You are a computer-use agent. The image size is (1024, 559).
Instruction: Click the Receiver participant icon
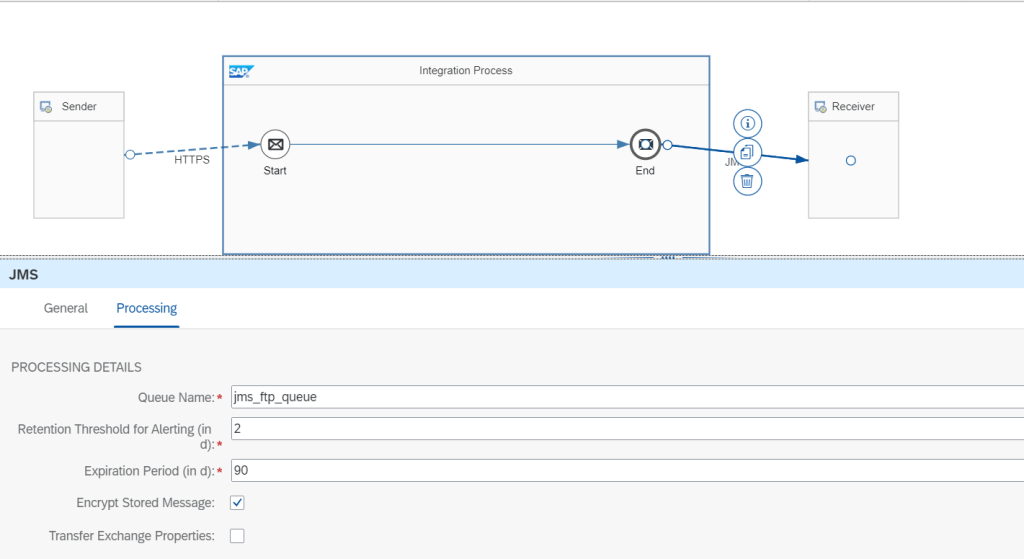(821, 107)
